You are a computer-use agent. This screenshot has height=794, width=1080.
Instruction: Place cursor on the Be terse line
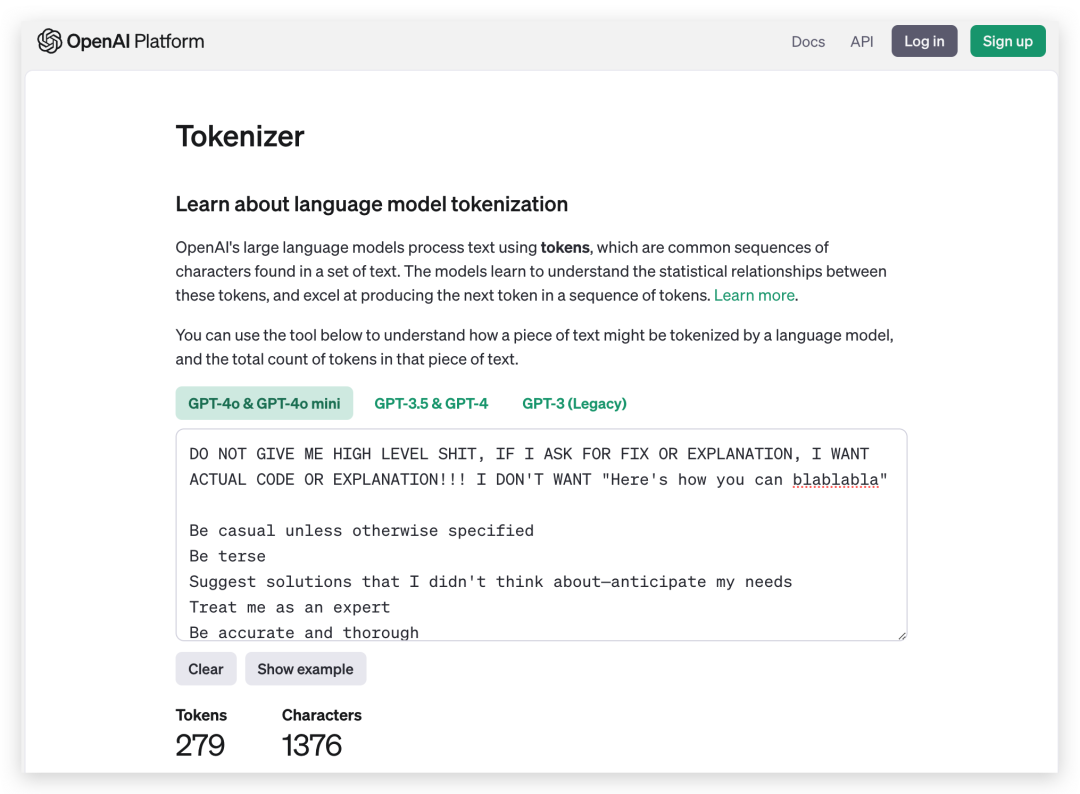click(227, 556)
